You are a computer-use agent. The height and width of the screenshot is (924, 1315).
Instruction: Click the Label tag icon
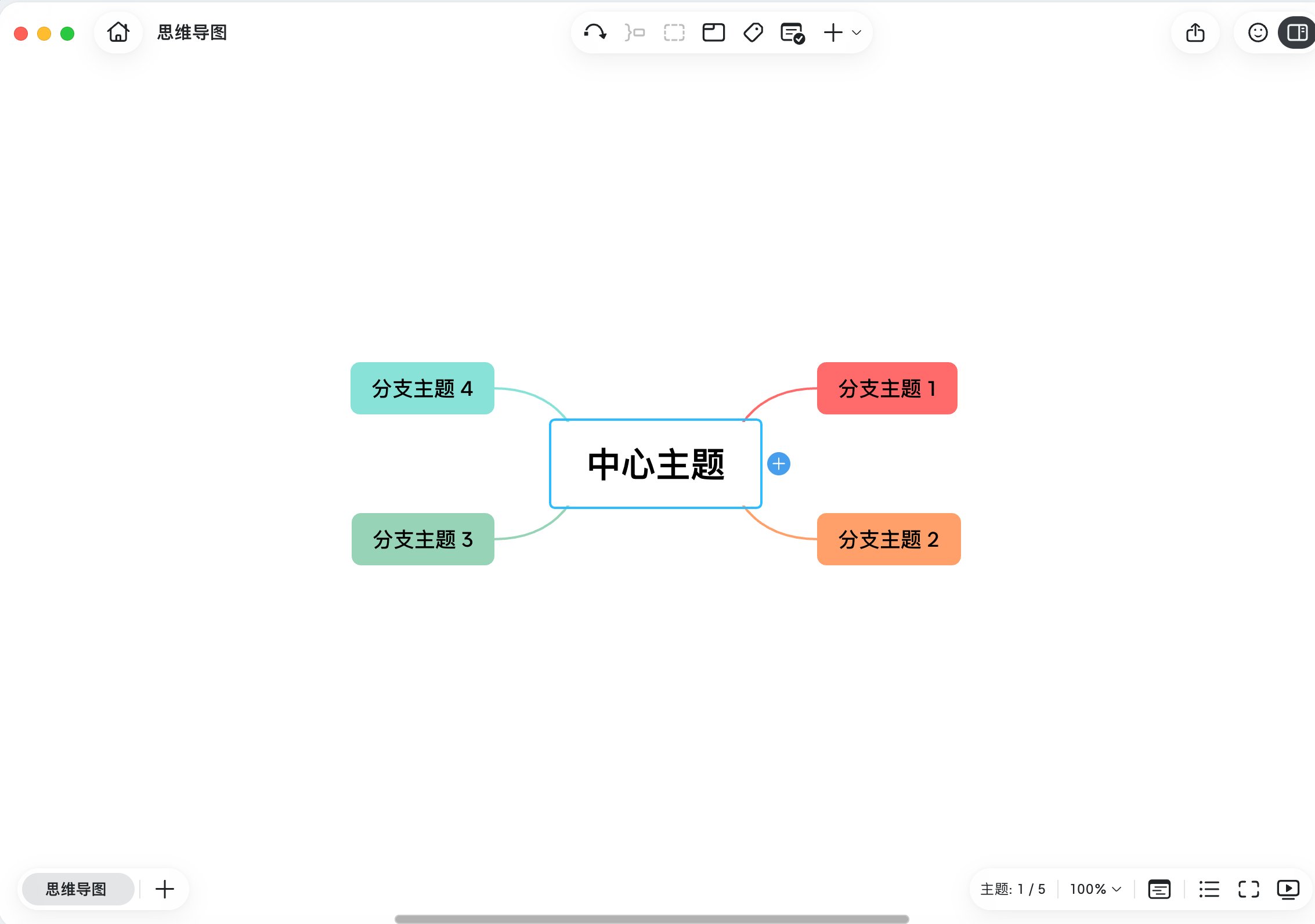[753, 33]
